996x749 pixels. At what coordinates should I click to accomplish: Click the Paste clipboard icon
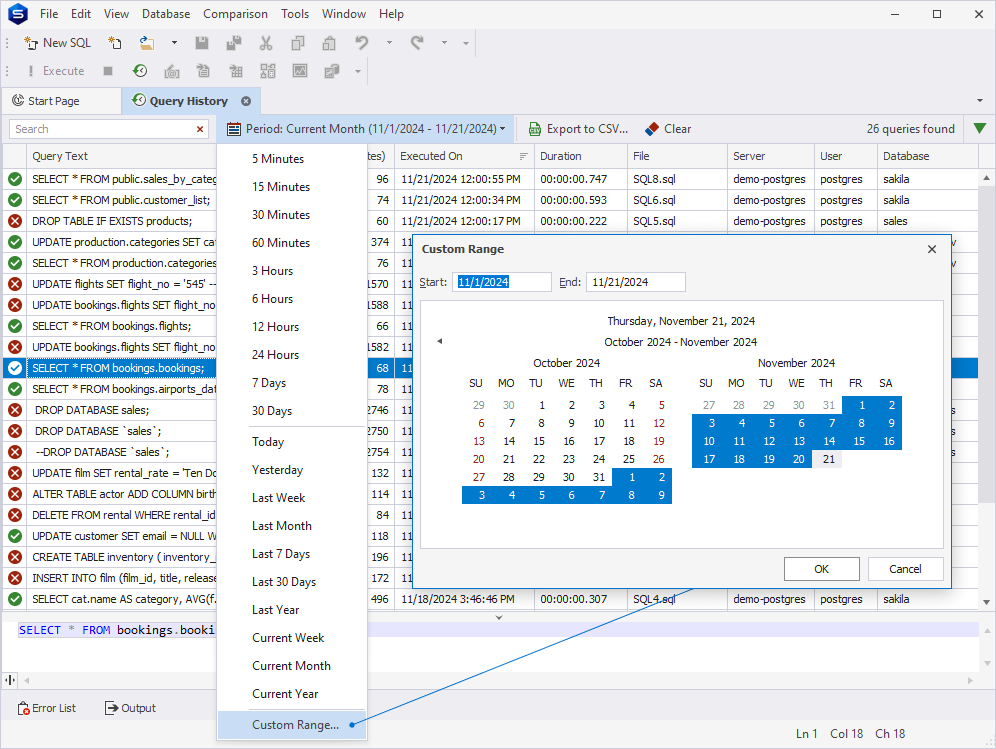tap(329, 43)
